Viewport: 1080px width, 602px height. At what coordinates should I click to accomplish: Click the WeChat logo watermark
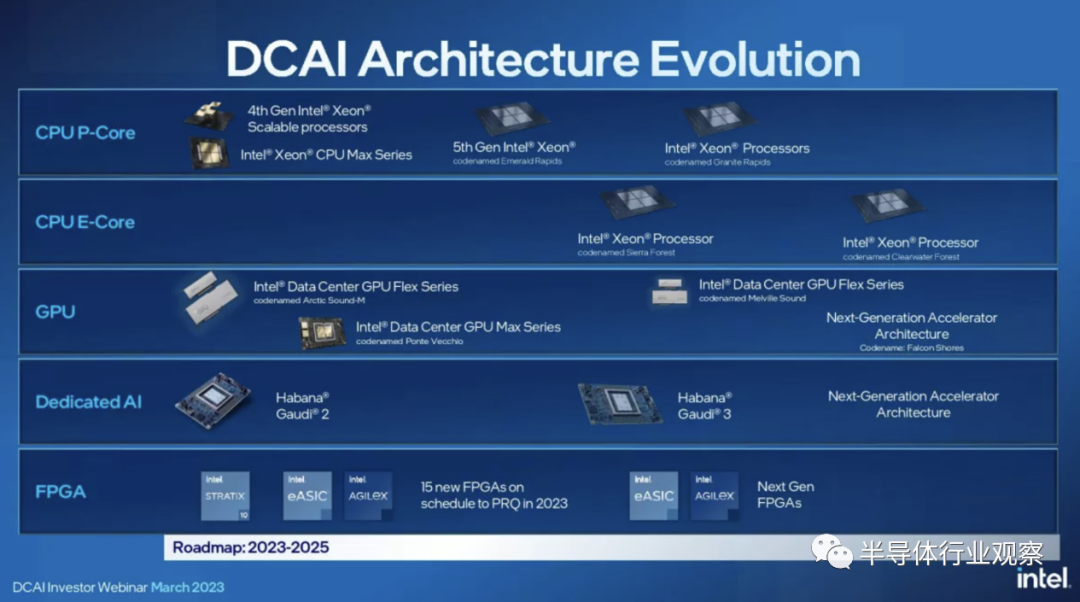pos(832,552)
